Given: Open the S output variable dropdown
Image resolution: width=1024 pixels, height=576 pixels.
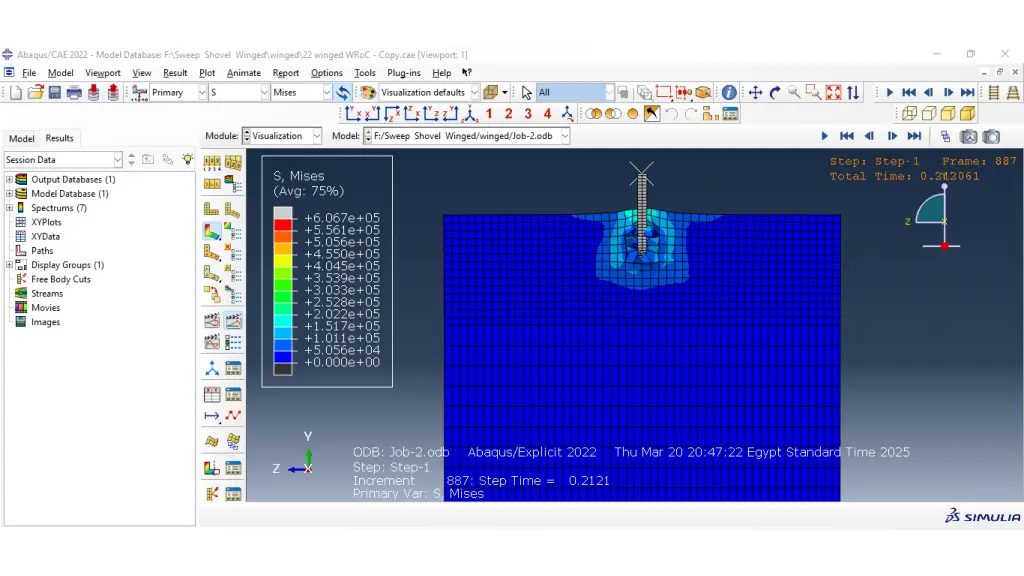Looking at the screenshot, I should click(264, 93).
